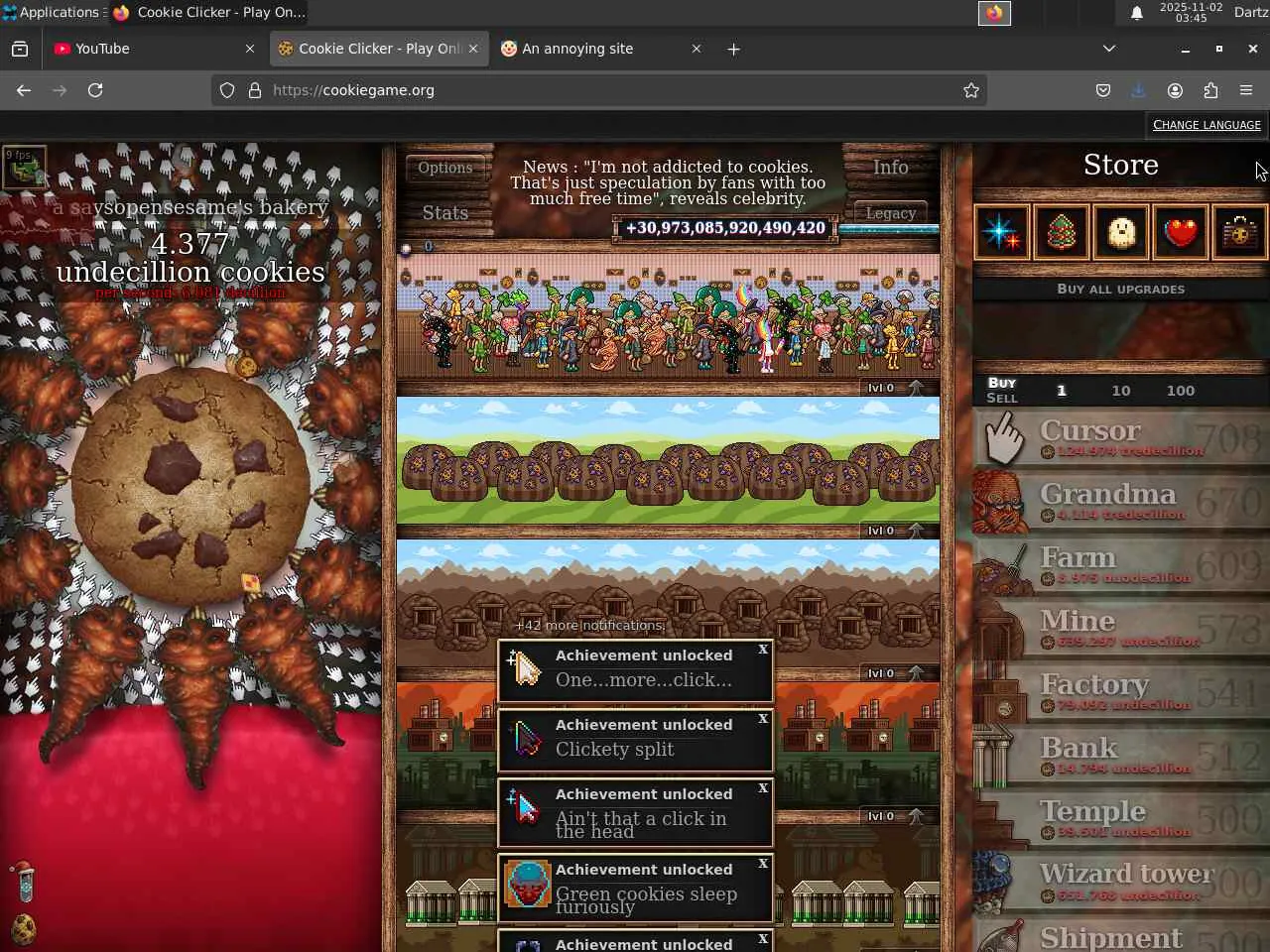Buy a Mine from the Store
The image size is (1270, 952).
click(1121, 629)
